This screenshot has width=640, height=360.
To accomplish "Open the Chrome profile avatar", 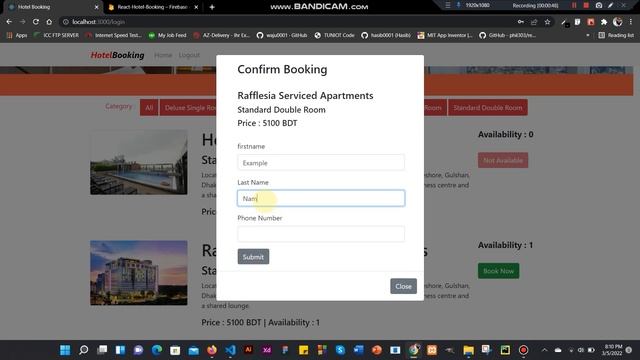I will (x=618, y=22).
